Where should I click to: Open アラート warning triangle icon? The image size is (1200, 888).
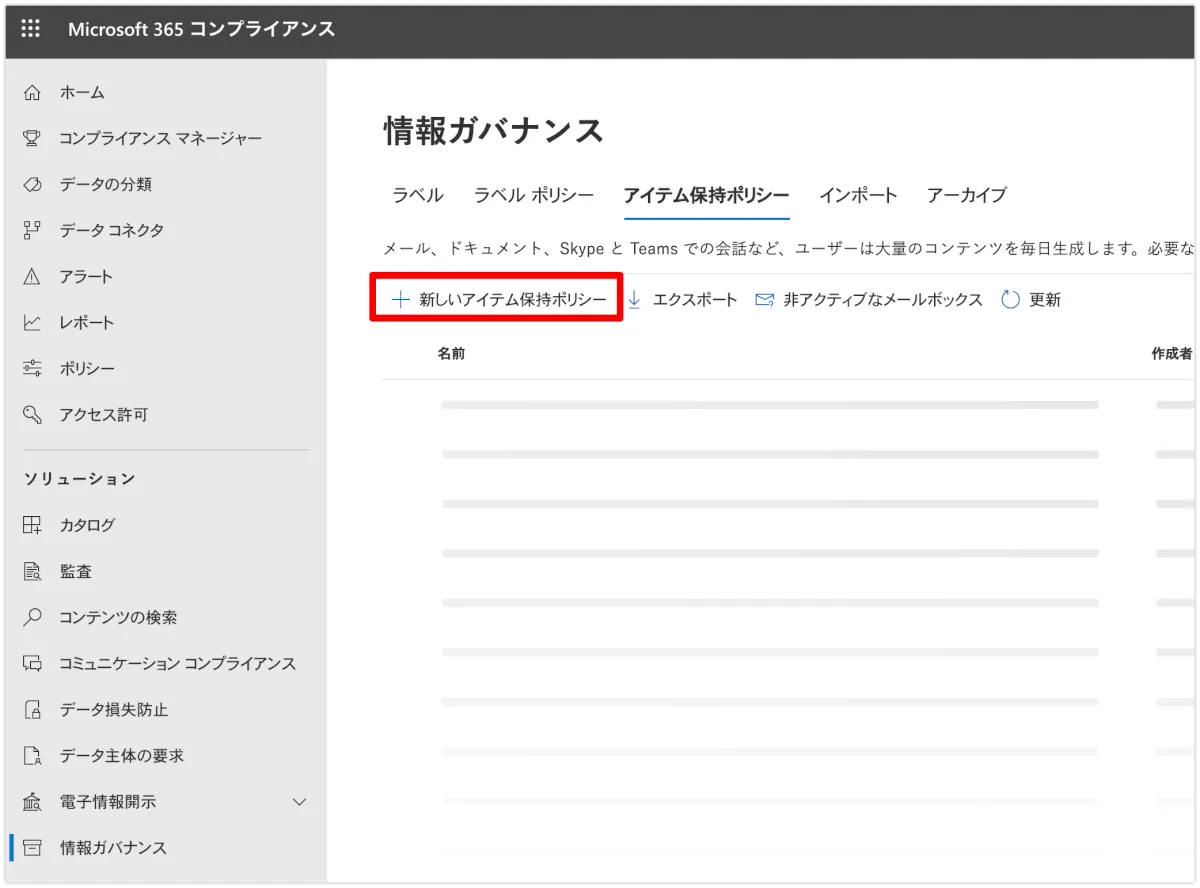click(32, 277)
